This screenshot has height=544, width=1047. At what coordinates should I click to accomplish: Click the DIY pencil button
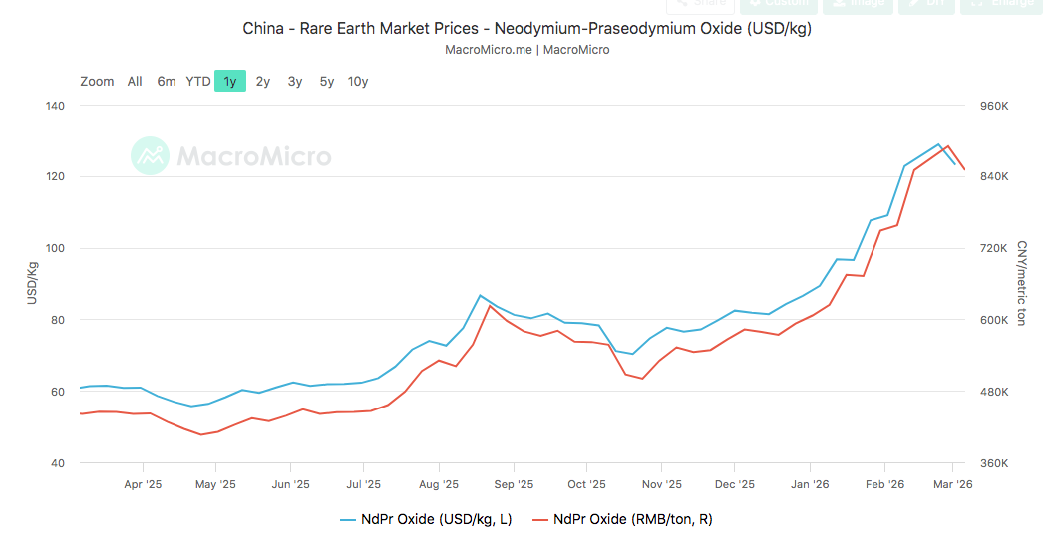(x=925, y=4)
